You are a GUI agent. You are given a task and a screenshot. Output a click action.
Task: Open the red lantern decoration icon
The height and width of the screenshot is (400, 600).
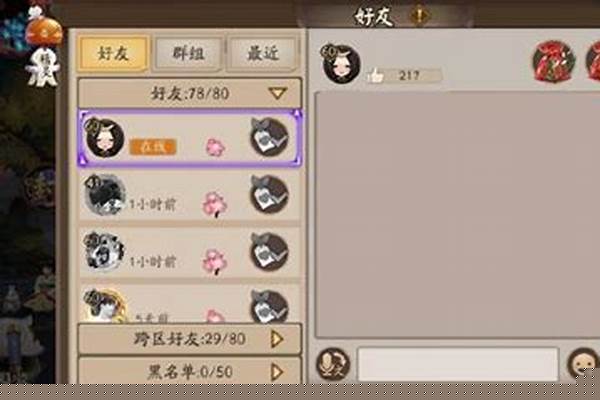click(x=554, y=61)
